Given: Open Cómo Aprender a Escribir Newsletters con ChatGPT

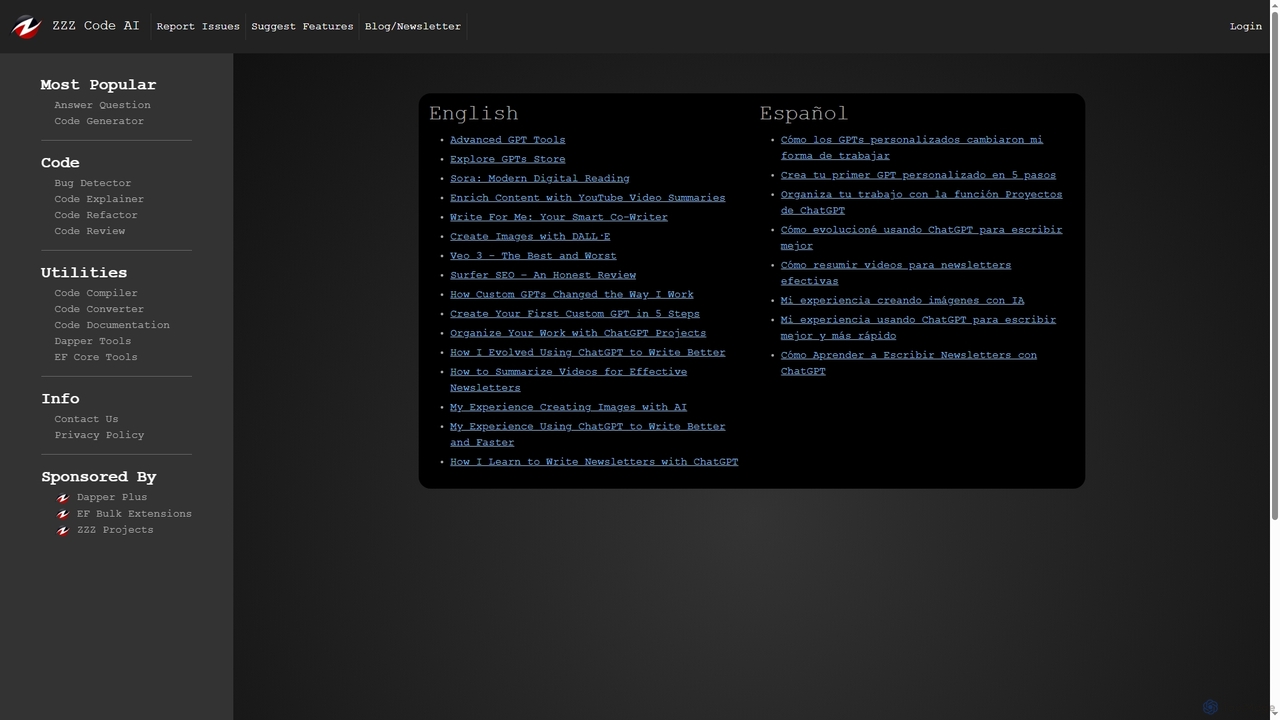Looking at the screenshot, I should coord(908,363).
